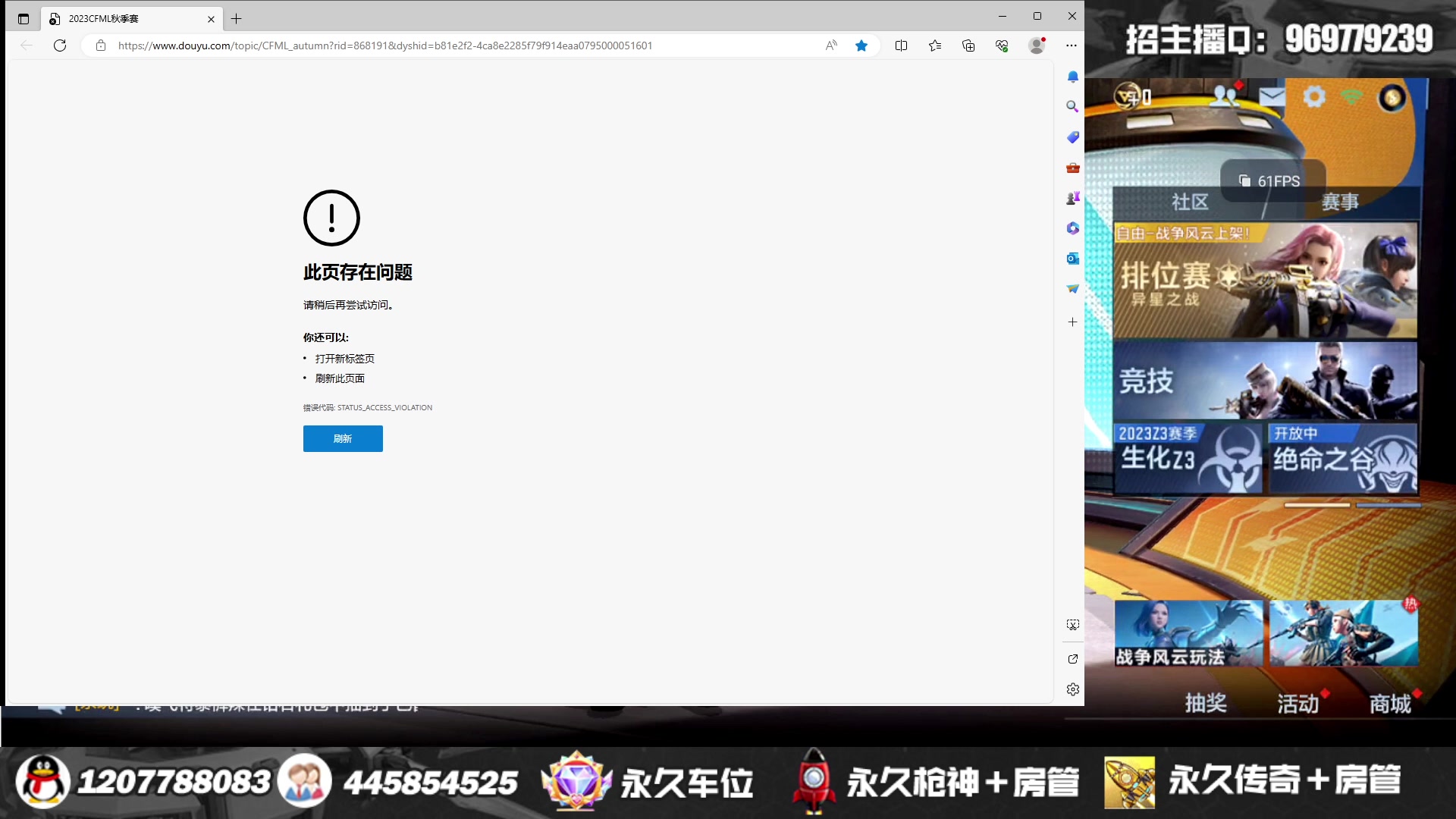The width and height of the screenshot is (1456, 819).
Task: Tap the 抽奖 menu in game
Action: tap(1206, 703)
